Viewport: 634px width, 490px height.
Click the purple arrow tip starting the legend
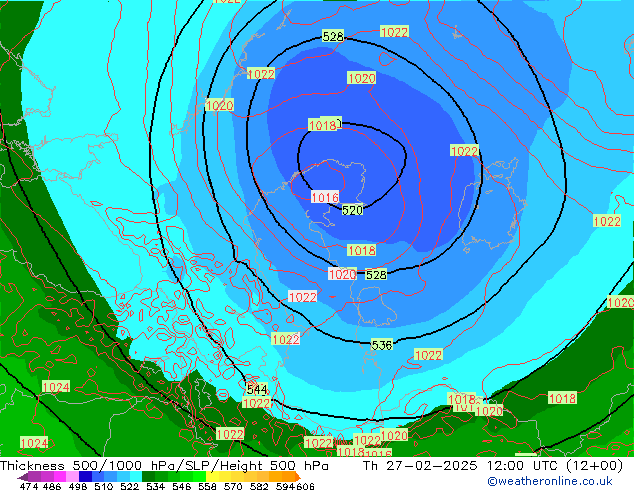22,477
